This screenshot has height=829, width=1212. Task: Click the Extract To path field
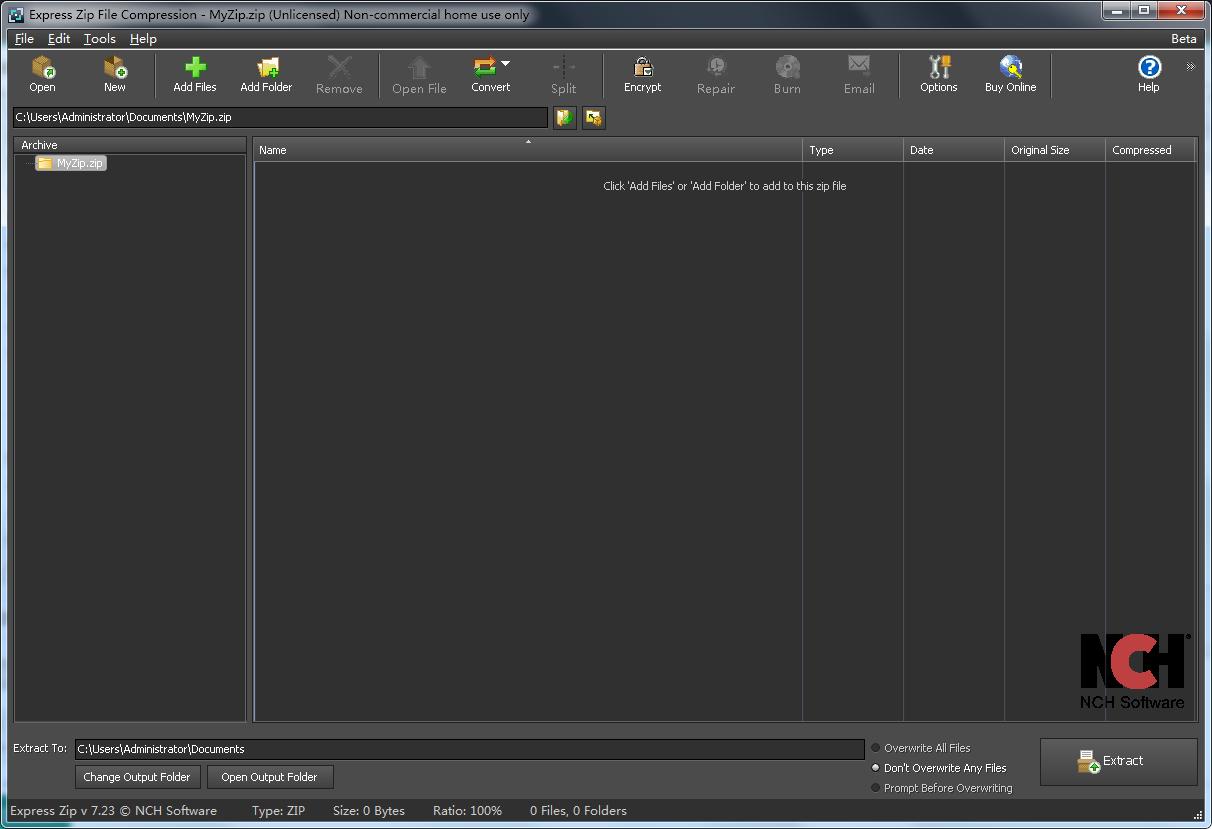pos(469,749)
